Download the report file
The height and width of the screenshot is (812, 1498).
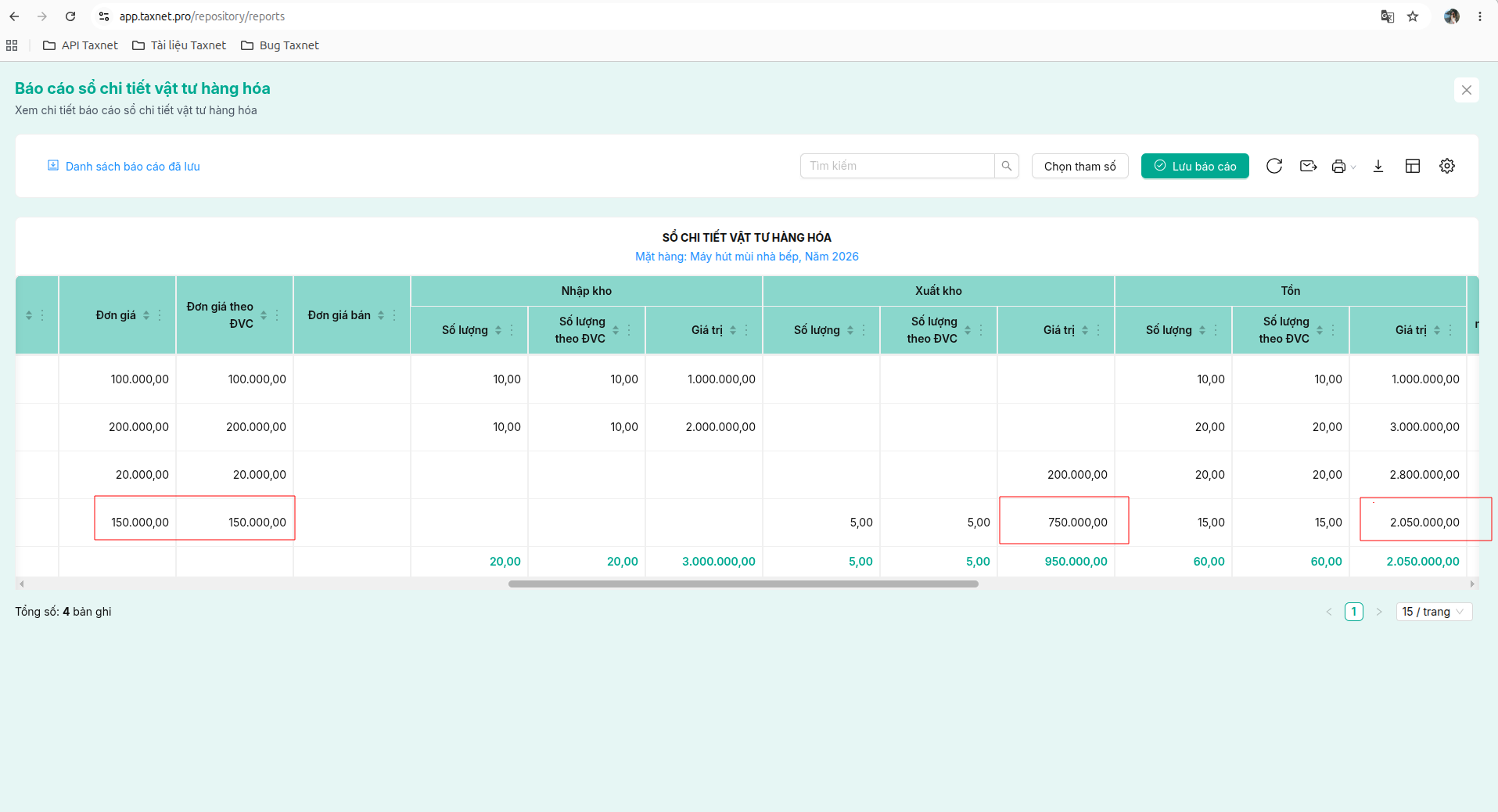(x=1378, y=166)
